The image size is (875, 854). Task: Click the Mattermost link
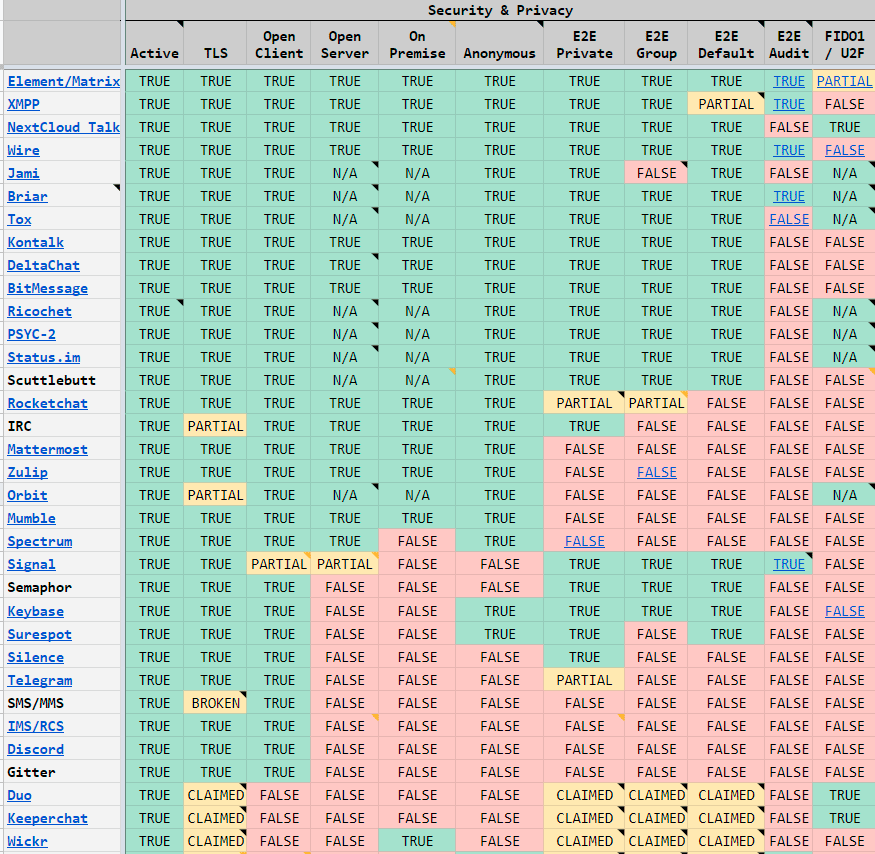coord(47,449)
